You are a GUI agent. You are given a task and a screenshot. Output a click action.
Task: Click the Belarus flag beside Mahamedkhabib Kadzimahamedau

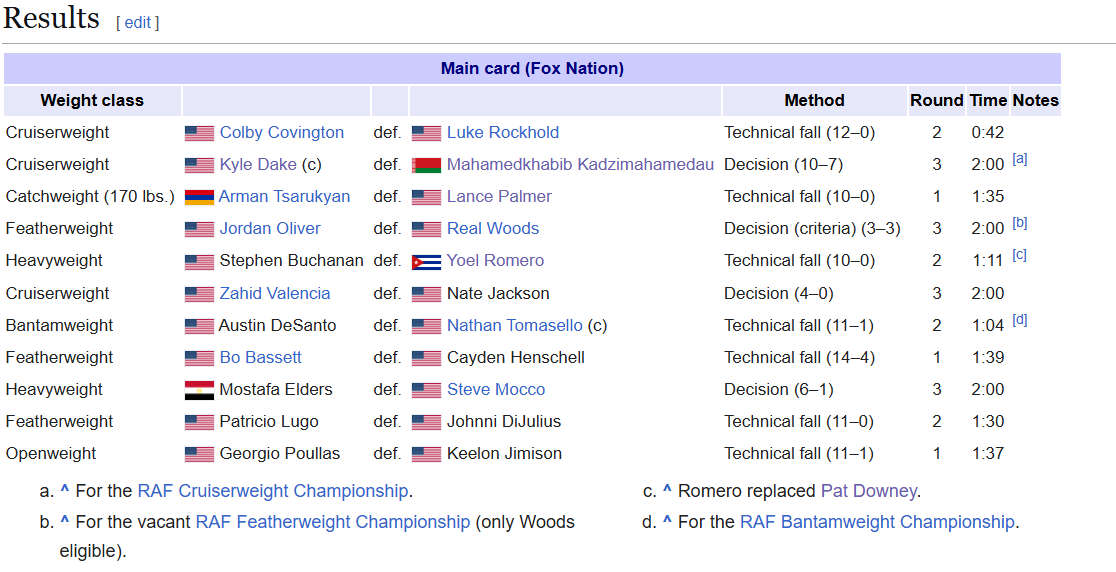(x=426, y=165)
